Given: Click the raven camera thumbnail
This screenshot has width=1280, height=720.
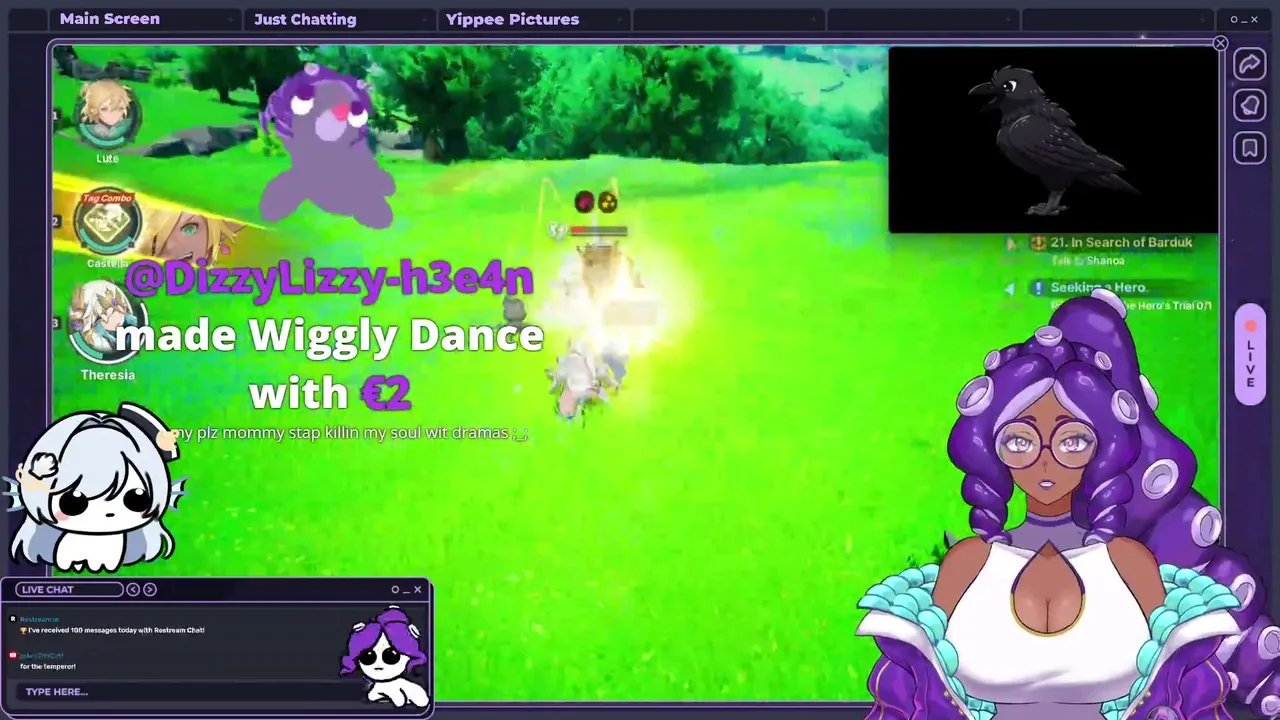Looking at the screenshot, I should 1053,140.
